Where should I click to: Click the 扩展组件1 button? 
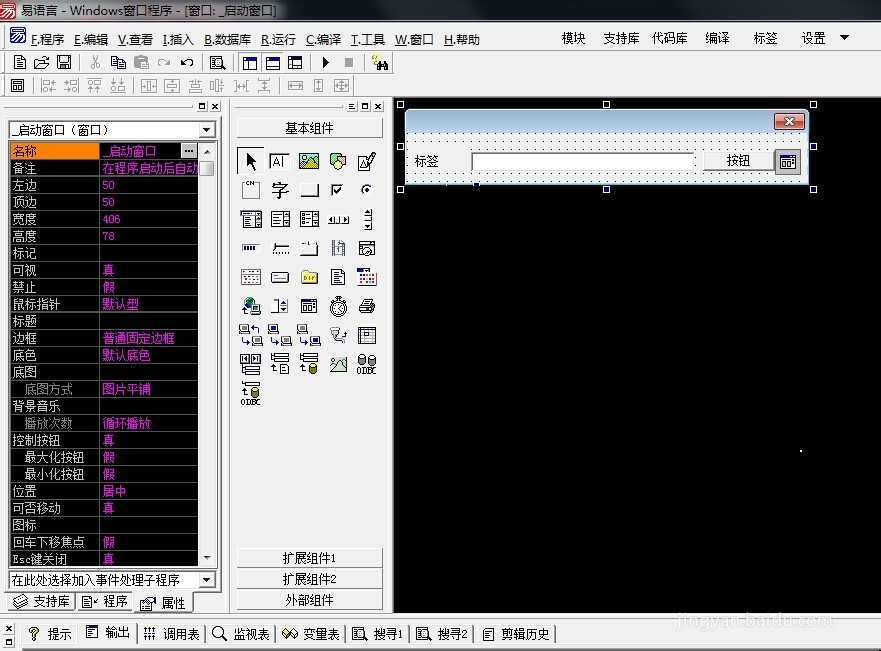click(x=309, y=558)
